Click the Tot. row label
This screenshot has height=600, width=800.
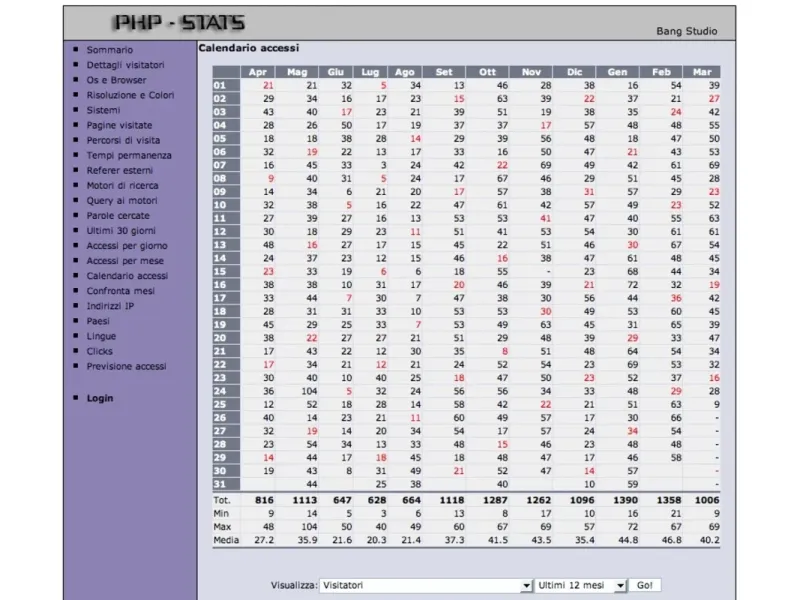[221, 501]
